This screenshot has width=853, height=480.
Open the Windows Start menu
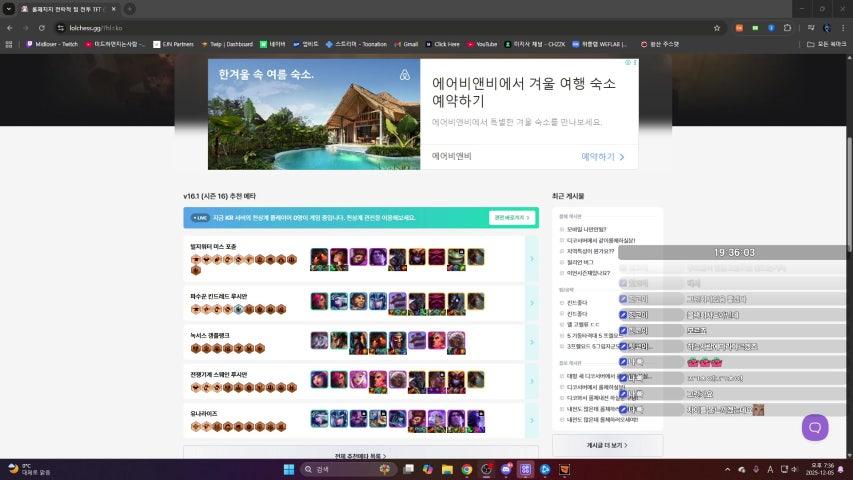click(x=289, y=469)
